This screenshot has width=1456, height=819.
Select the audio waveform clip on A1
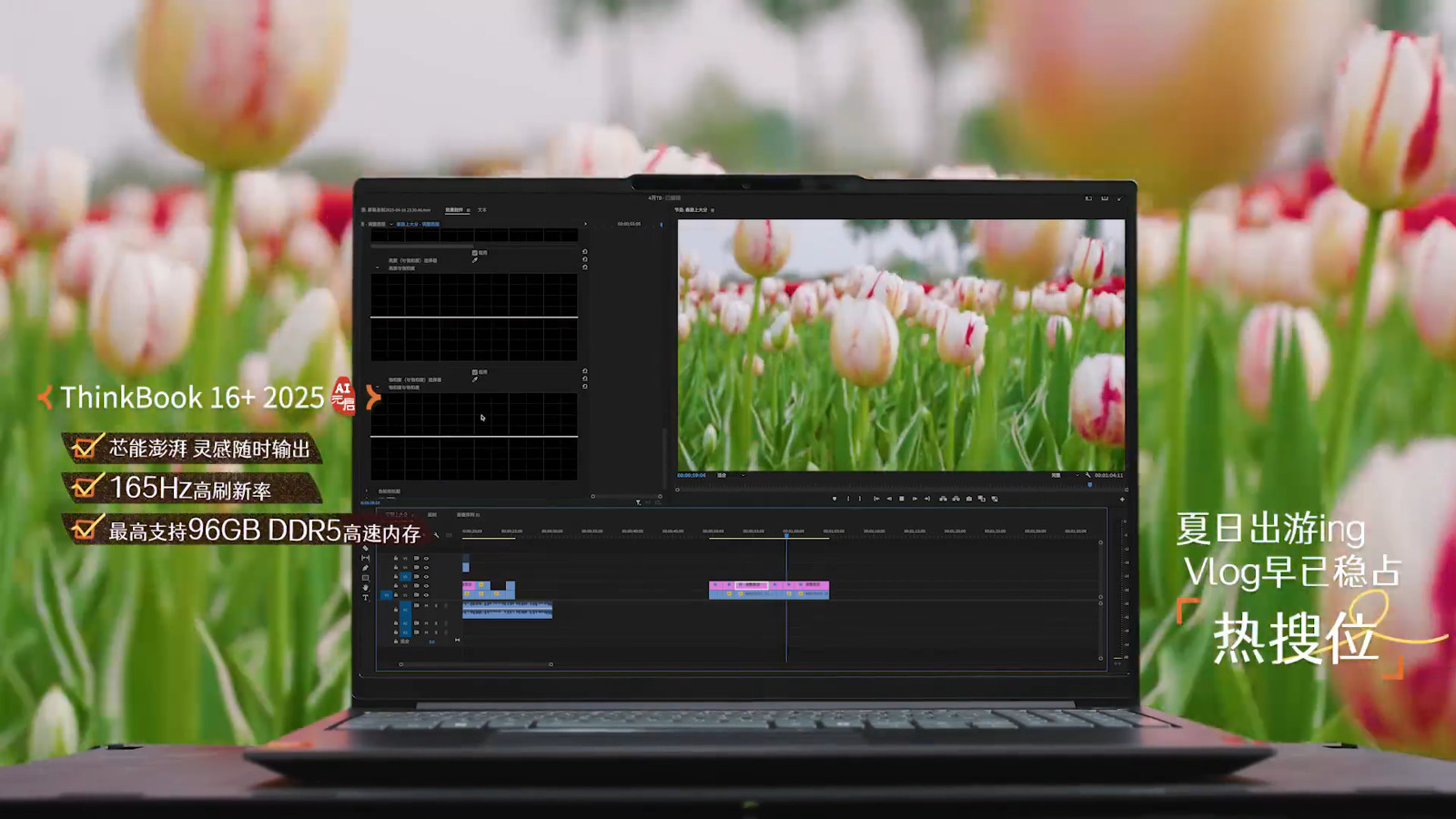[x=507, y=610]
